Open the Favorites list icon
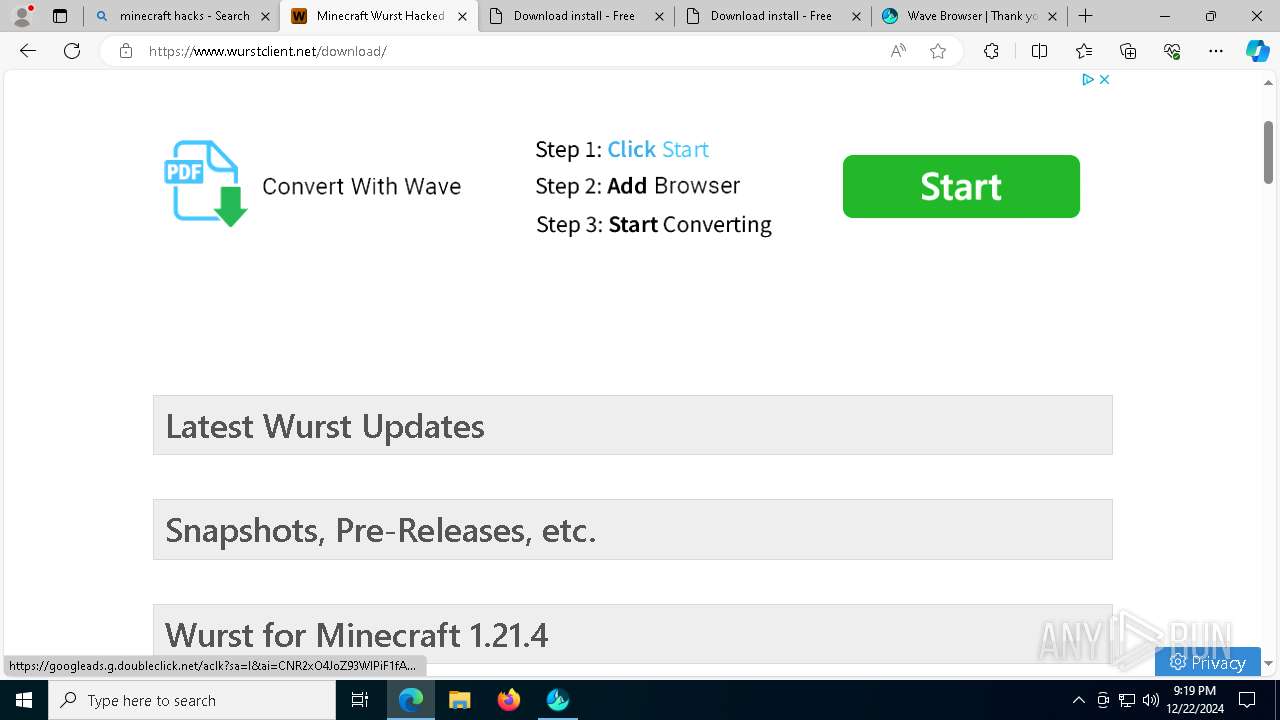 coord(1084,51)
